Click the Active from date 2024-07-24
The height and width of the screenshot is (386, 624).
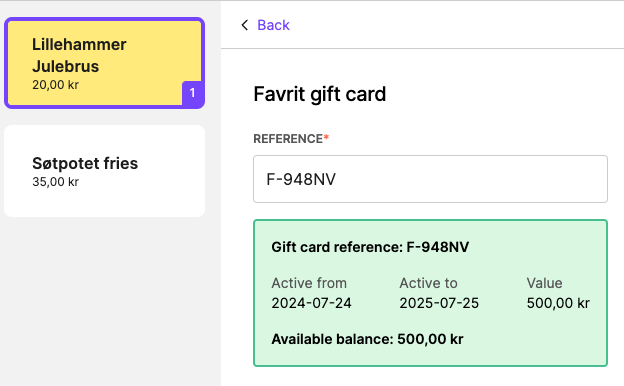click(x=311, y=303)
